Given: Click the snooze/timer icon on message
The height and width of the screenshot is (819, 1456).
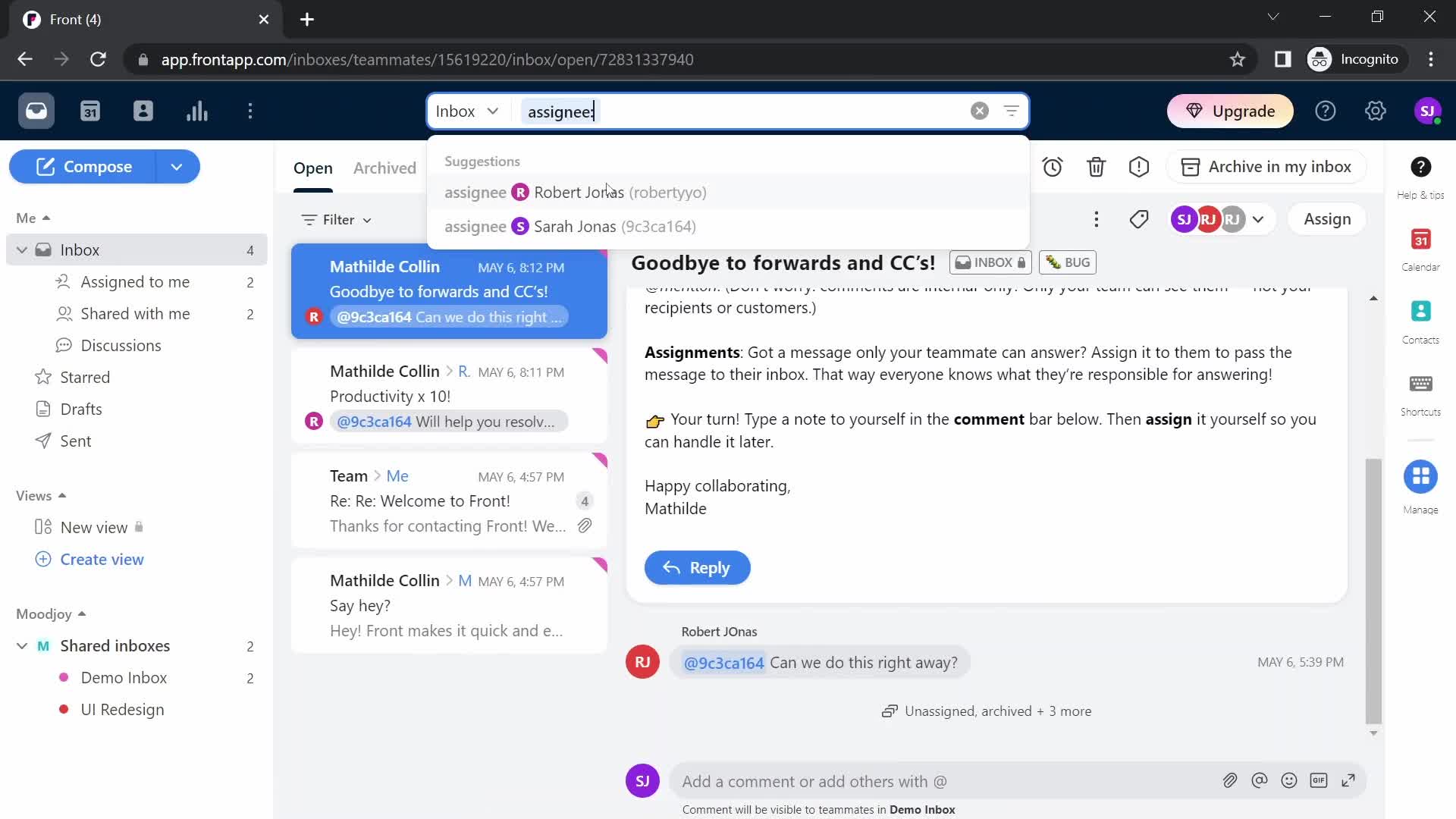Looking at the screenshot, I should tap(1053, 167).
